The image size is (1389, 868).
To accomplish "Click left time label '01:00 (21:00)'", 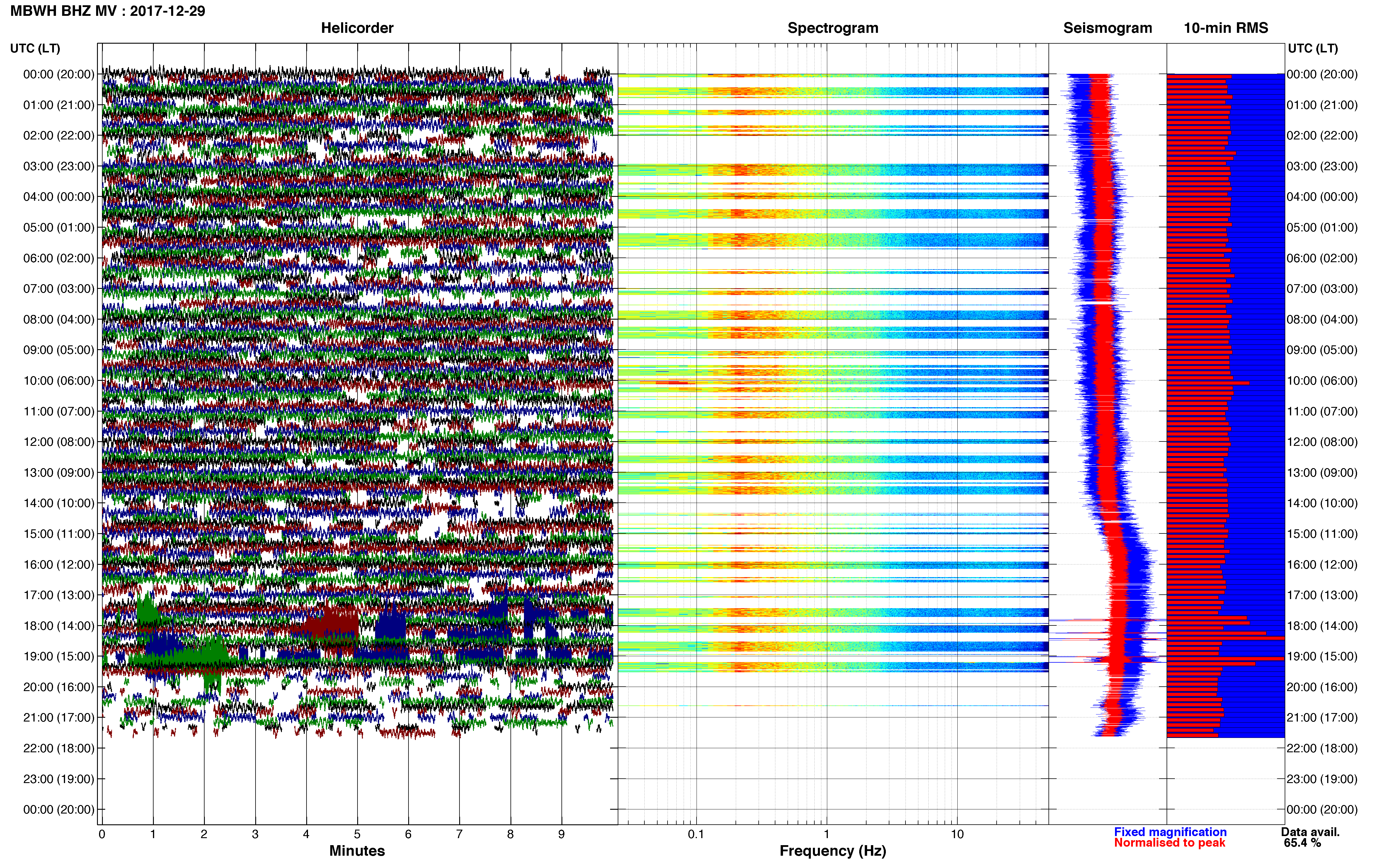I will coord(59,105).
